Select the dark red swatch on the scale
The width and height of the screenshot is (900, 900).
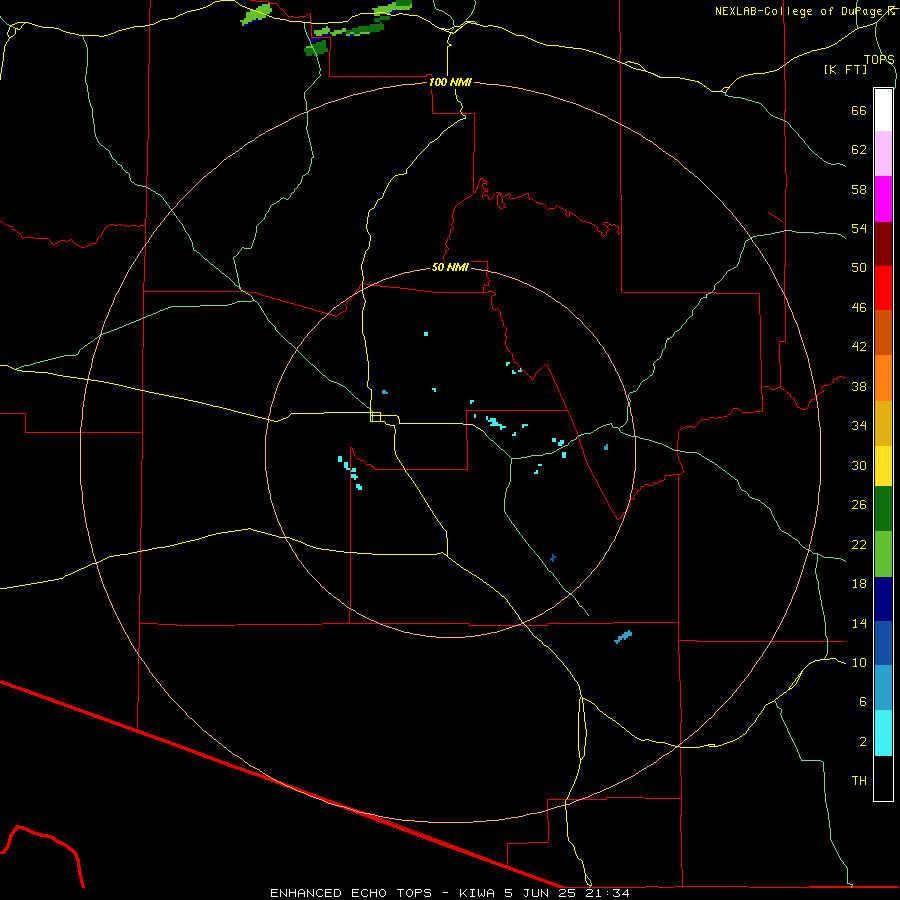pos(883,243)
